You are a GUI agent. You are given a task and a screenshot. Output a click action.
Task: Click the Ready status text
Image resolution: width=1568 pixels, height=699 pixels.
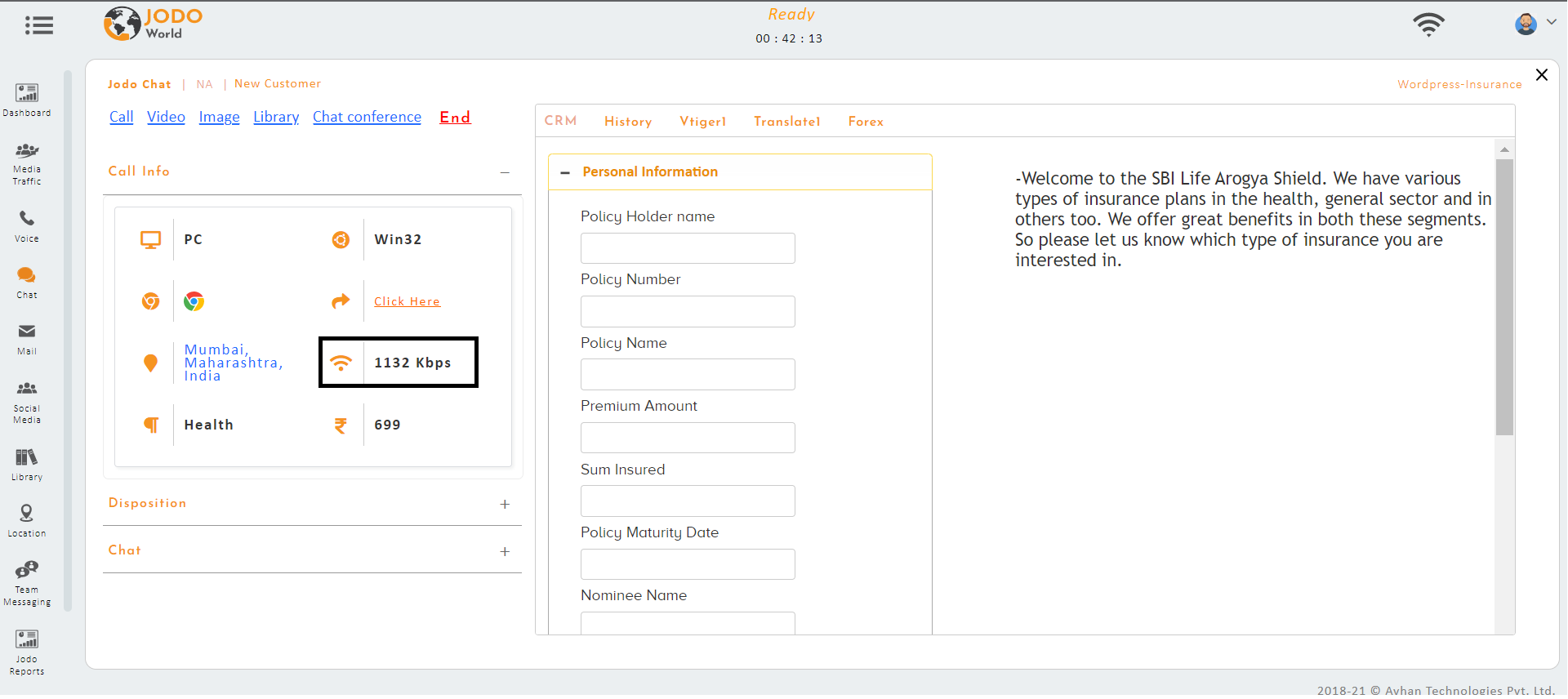pyautogui.click(x=791, y=15)
